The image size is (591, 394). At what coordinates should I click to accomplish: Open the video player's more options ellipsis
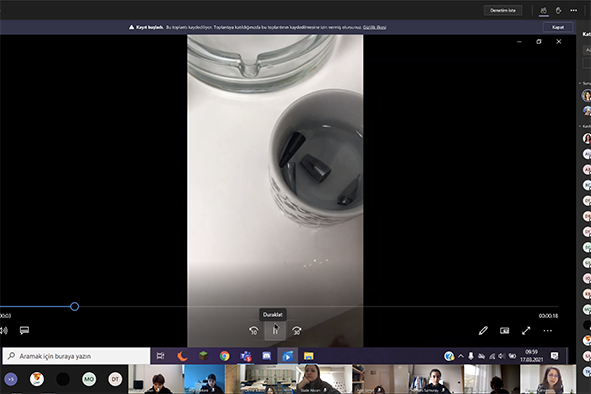(548, 331)
